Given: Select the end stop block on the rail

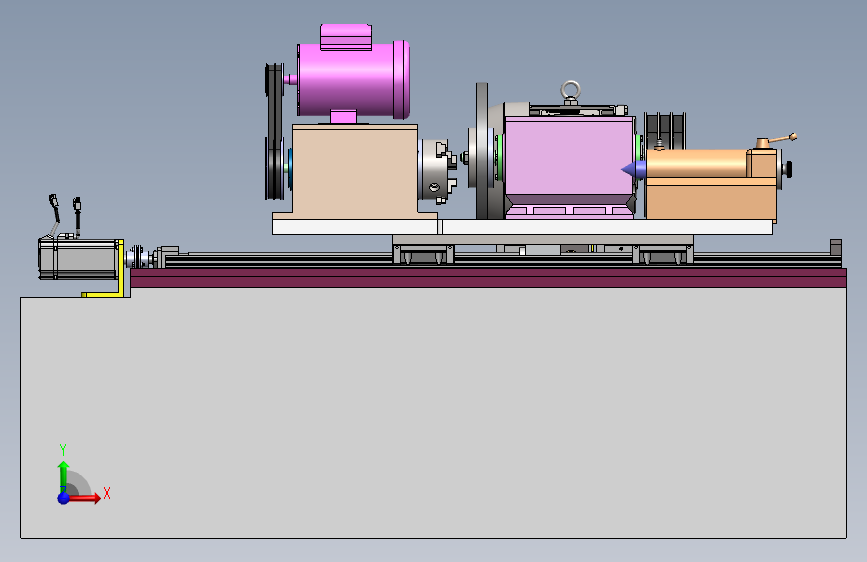Looking at the screenshot, I should coord(836,247).
